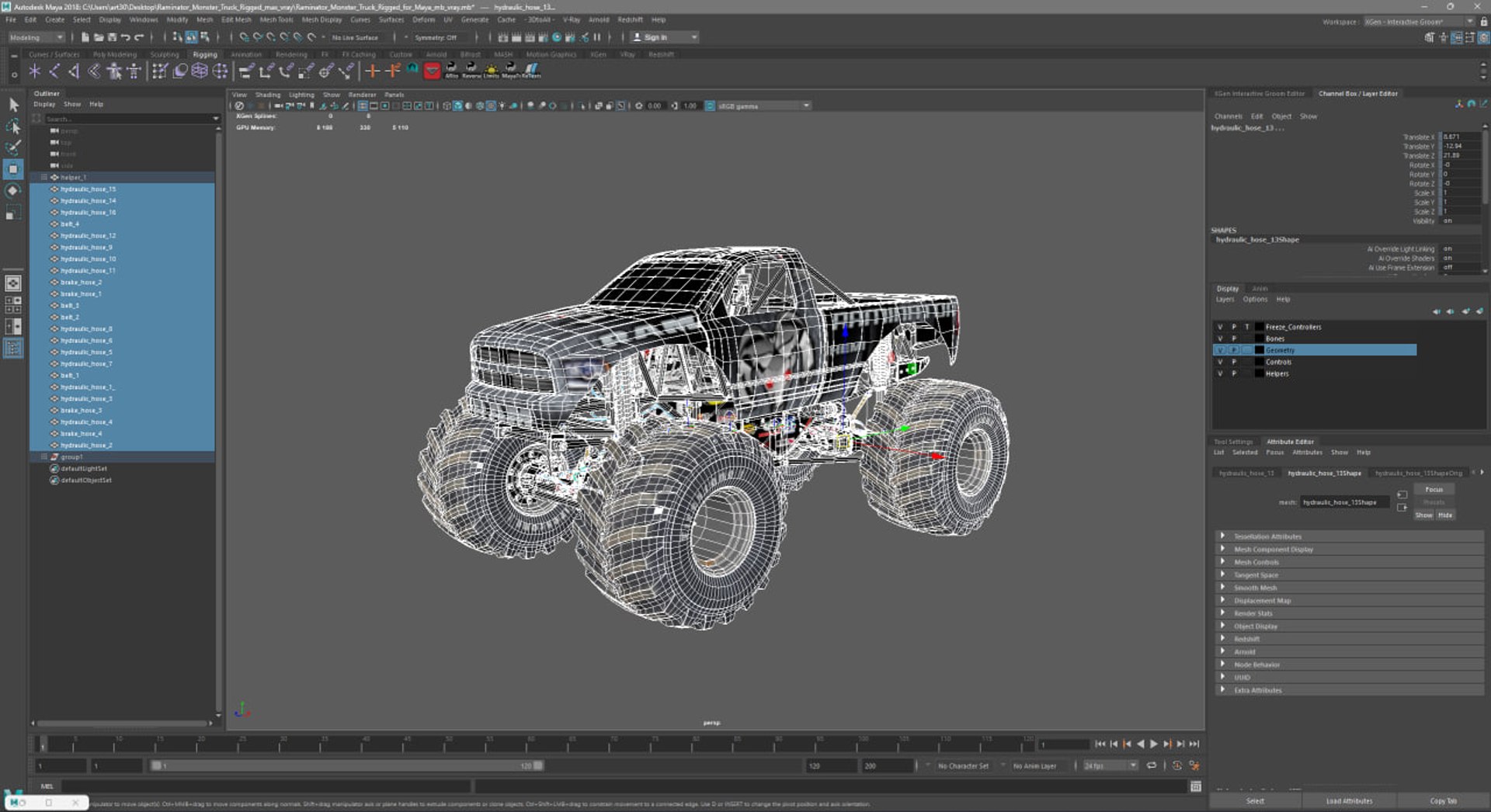Click the Outliner search field

128,119
